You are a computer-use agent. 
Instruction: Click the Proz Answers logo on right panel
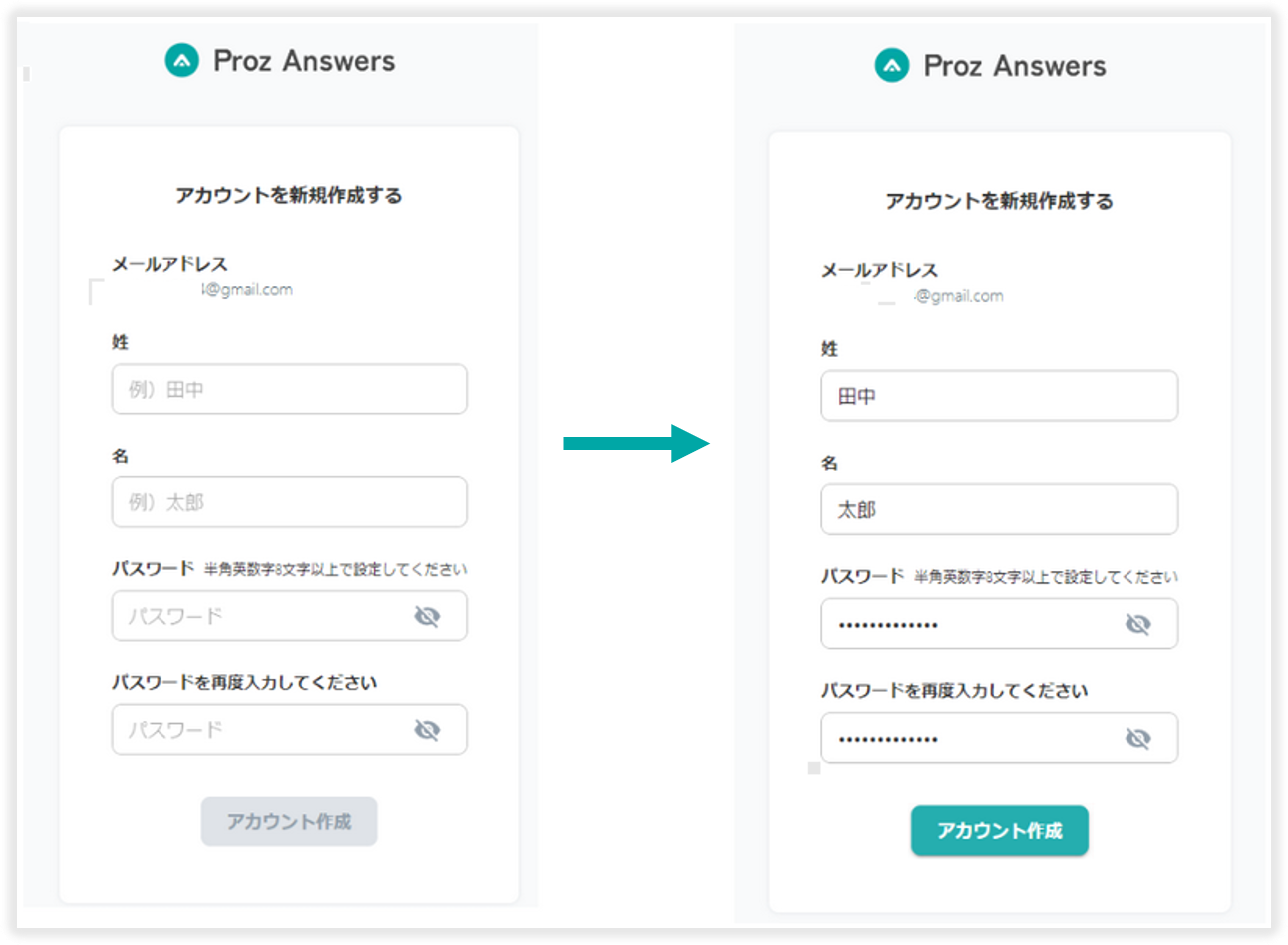892,66
